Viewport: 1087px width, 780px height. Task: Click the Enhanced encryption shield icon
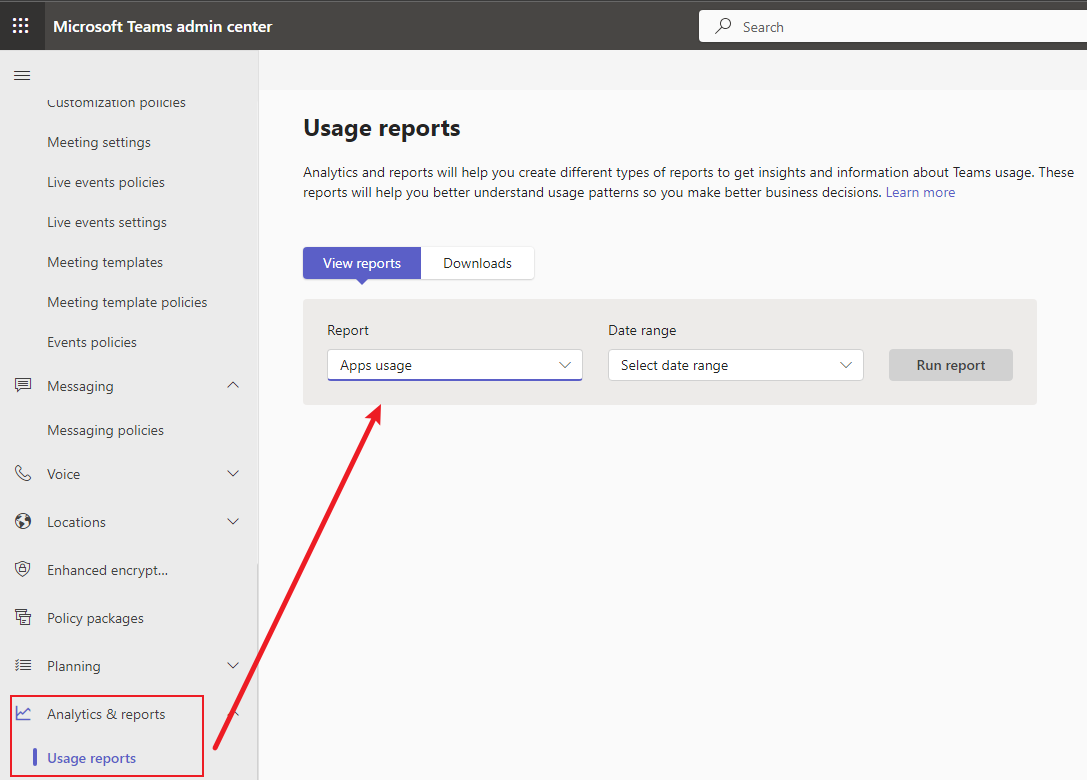(23, 569)
